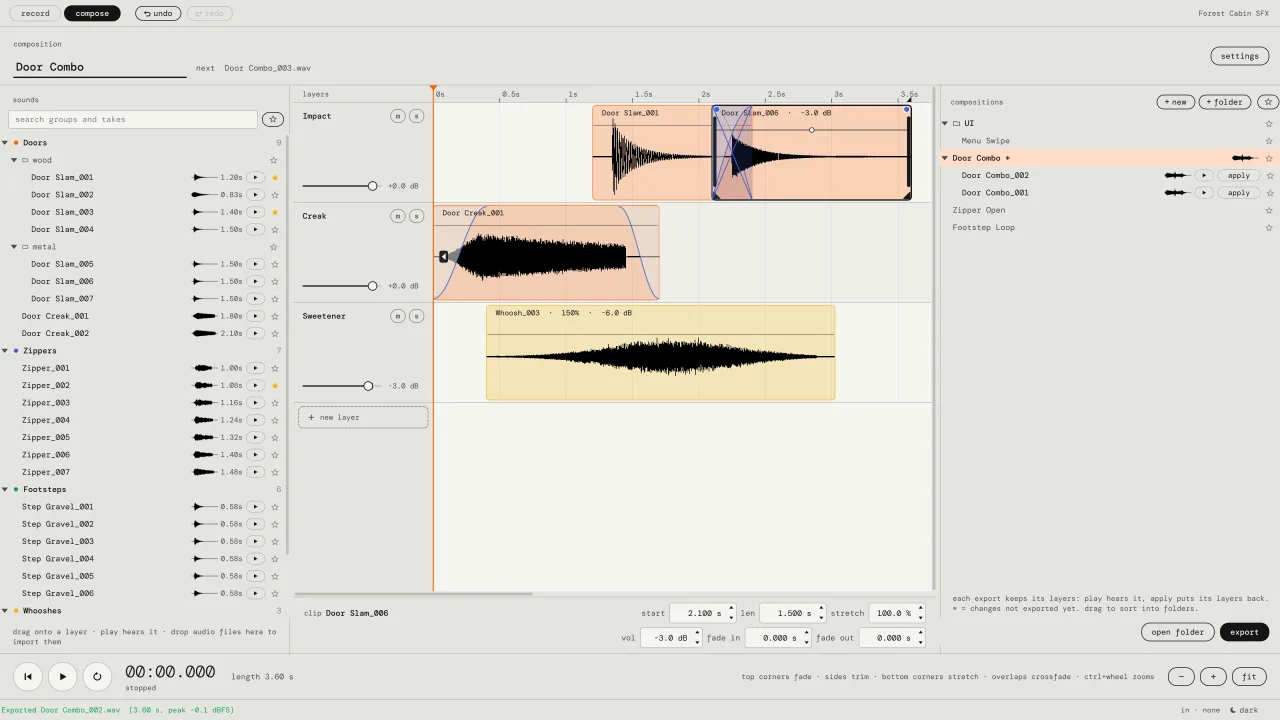Star the Footstep Loop composition

(1269, 228)
